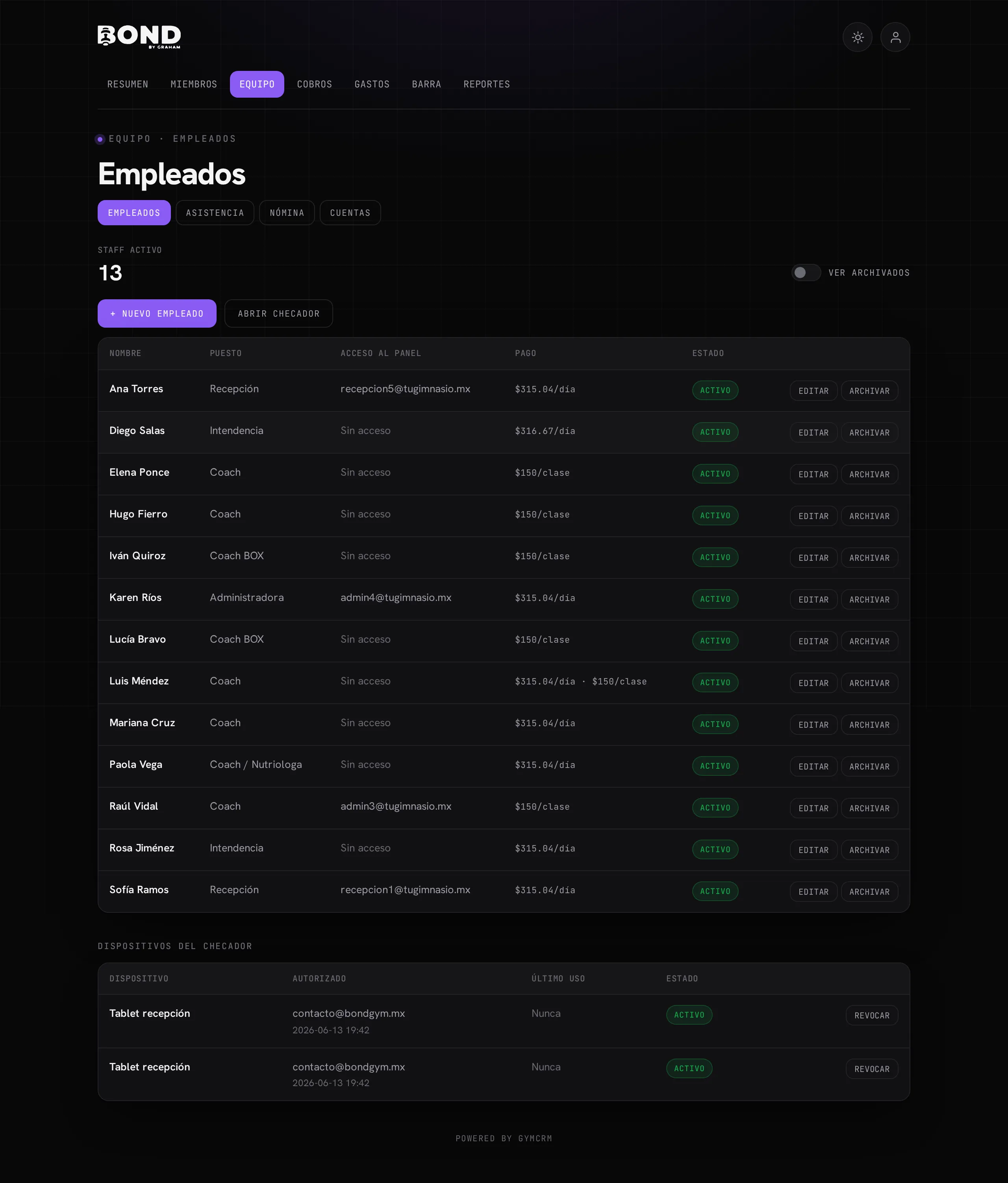This screenshot has width=1008, height=1183.
Task: Click the BOND logo
Action: click(x=139, y=37)
